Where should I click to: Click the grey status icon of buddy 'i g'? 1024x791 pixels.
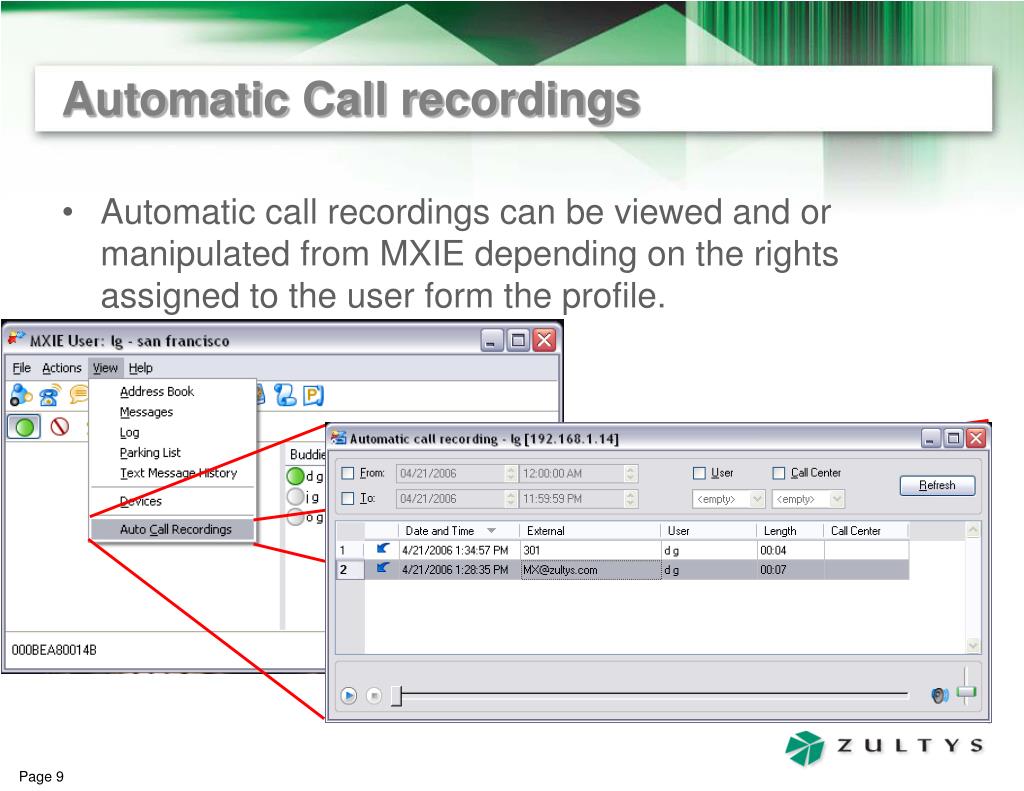[x=295, y=496]
